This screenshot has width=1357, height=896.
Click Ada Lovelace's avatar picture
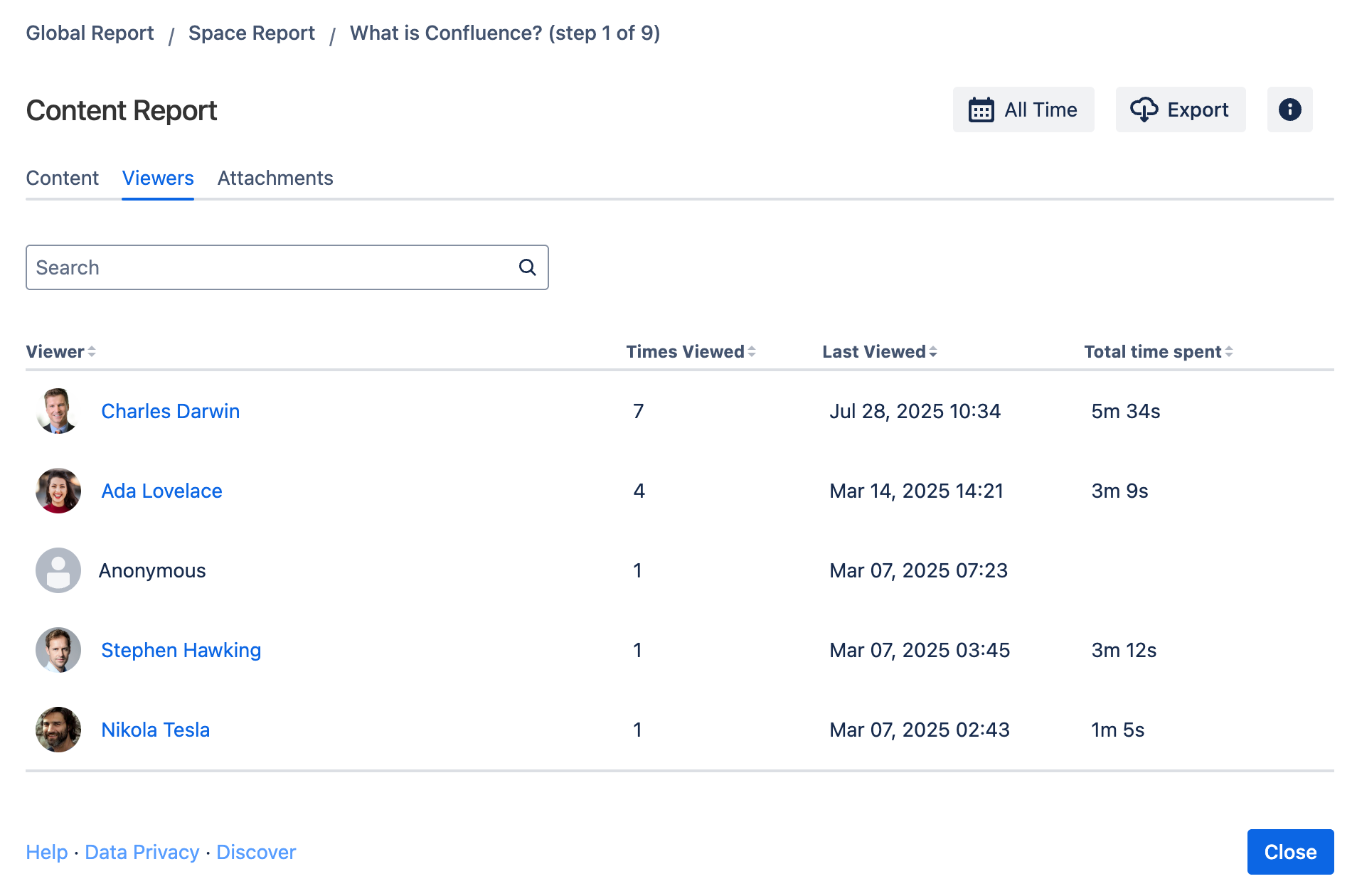click(x=58, y=491)
